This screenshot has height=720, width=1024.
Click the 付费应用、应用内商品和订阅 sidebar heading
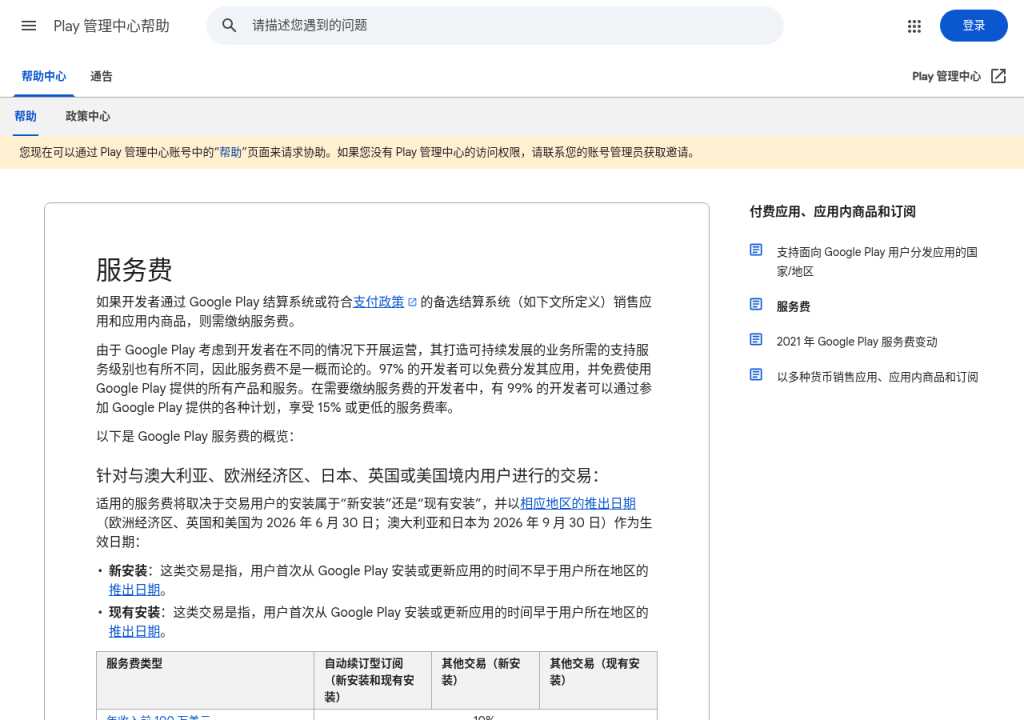833,212
